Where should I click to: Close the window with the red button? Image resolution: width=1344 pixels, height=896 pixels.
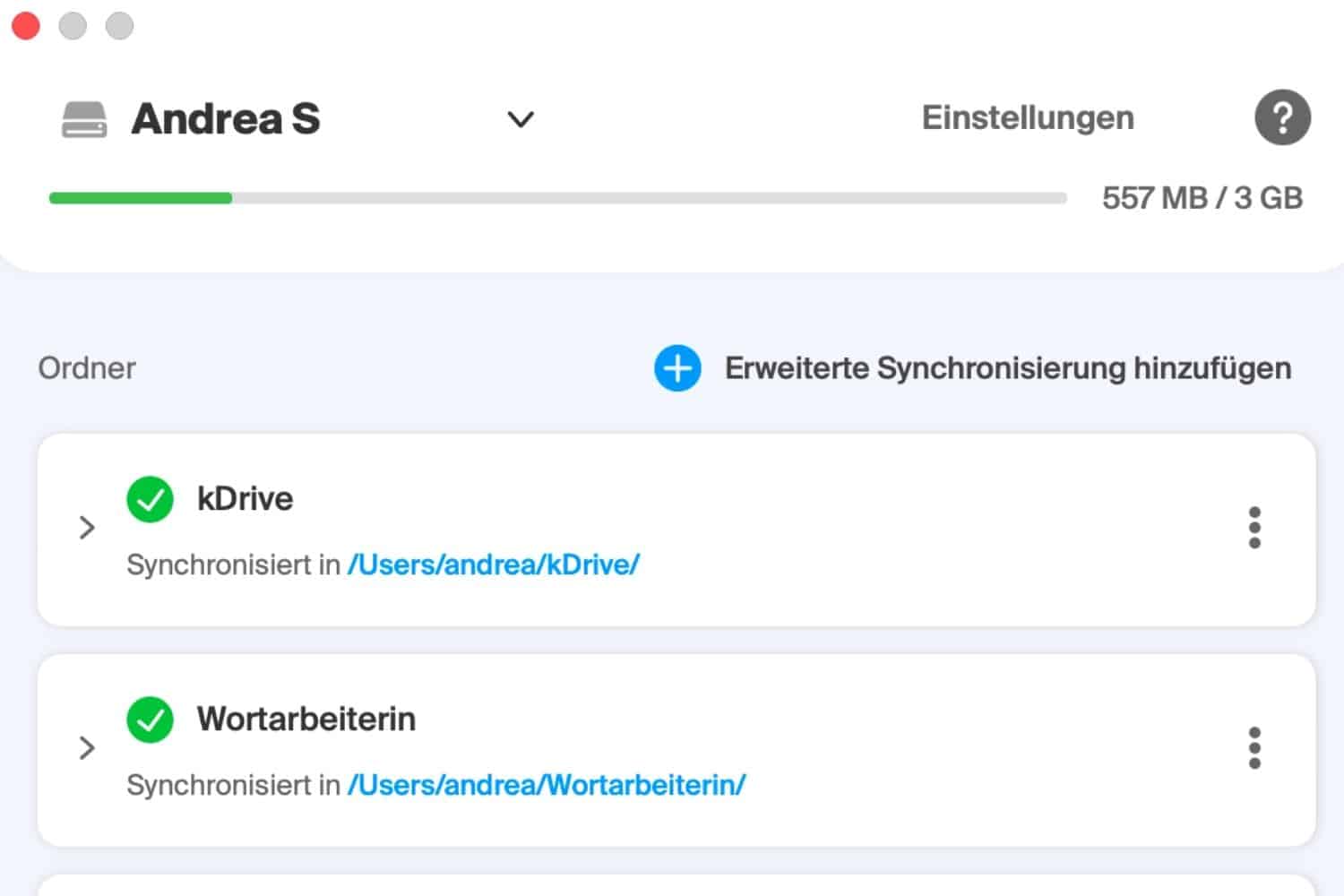tap(26, 26)
